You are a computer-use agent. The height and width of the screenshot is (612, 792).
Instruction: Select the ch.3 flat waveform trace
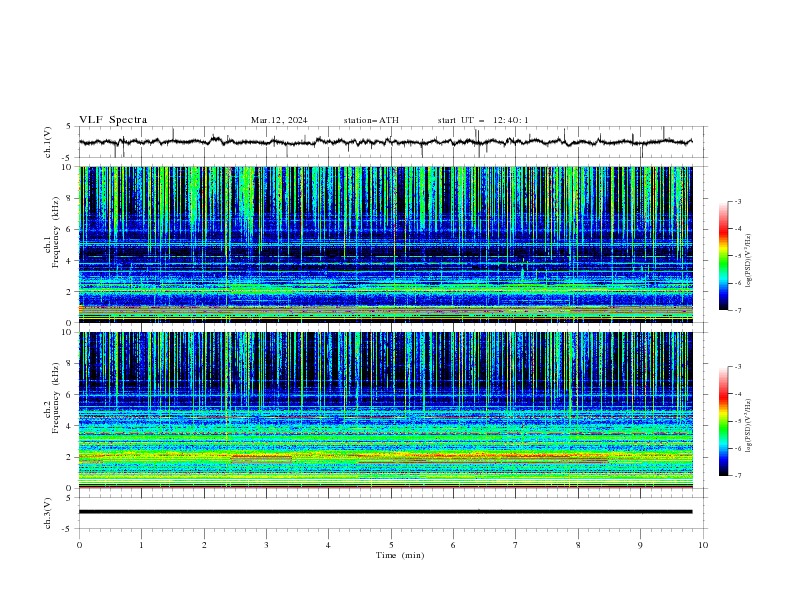coord(385,512)
